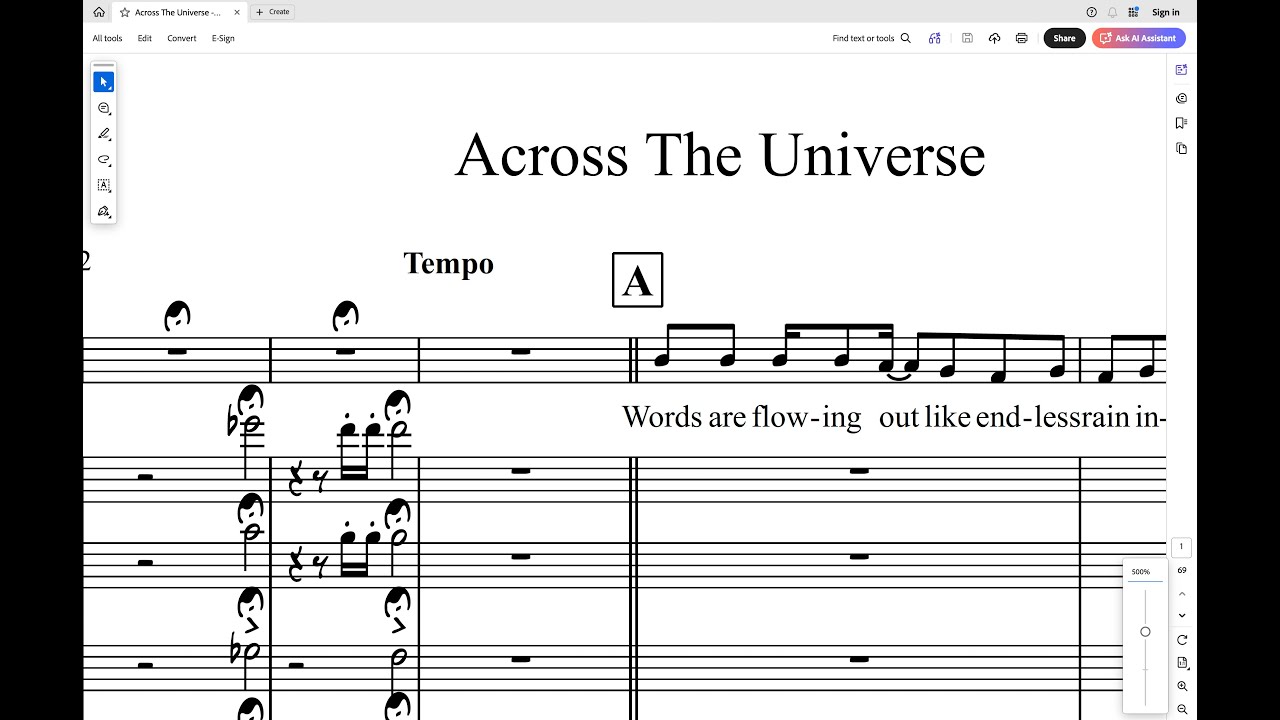
Task: Open the E-Sign menu
Action: 223,38
